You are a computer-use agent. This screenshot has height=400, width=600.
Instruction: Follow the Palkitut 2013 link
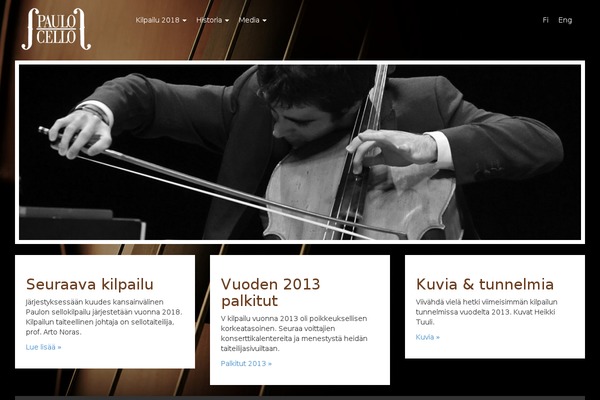(246, 363)
